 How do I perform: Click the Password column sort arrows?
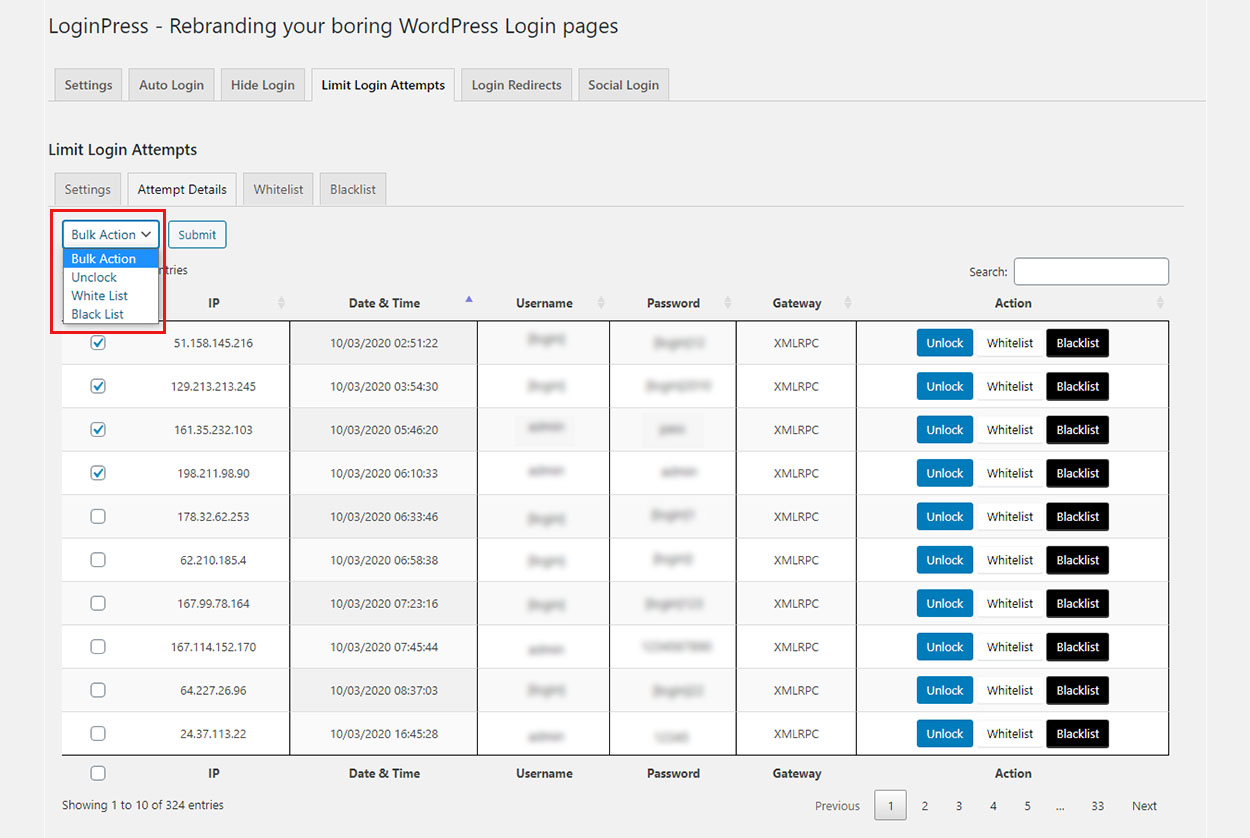728,303
